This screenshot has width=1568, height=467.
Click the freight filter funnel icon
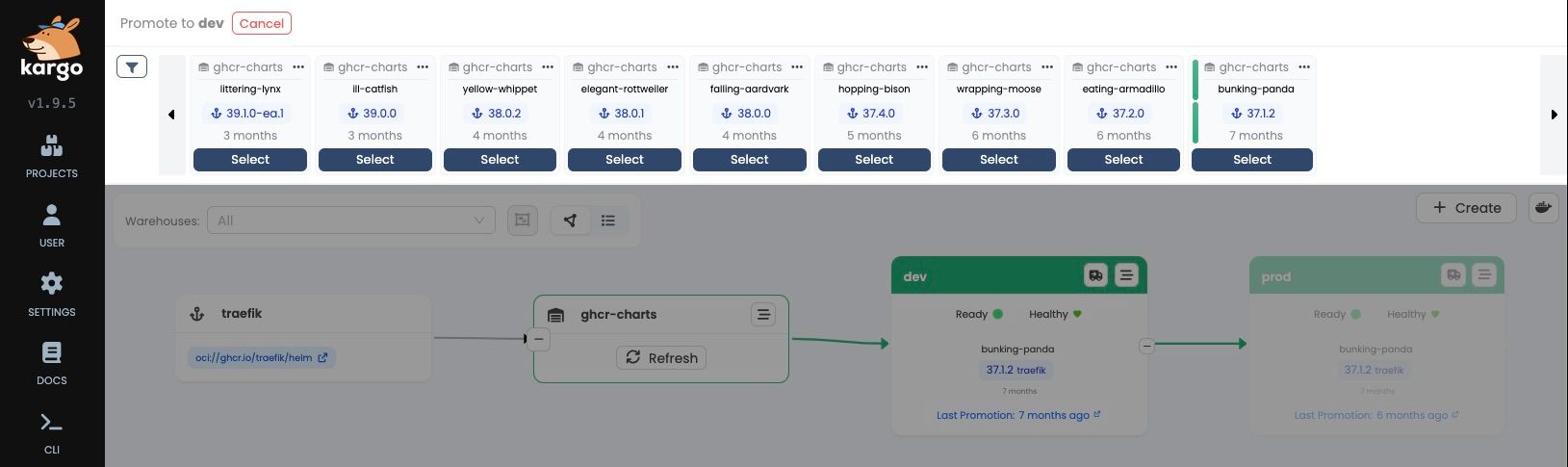[x=132, y=67]
